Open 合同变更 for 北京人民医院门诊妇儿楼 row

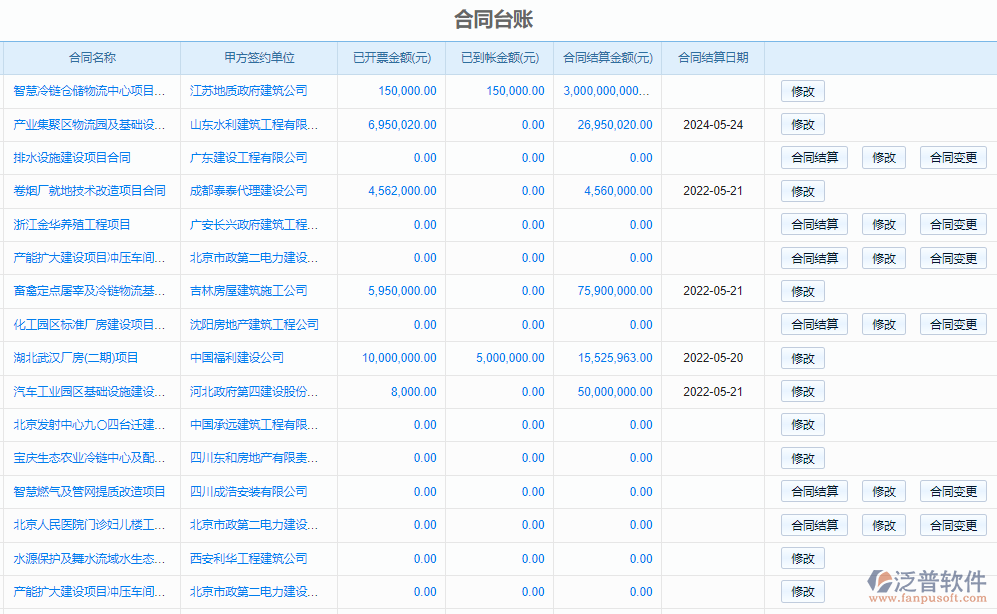952,525
